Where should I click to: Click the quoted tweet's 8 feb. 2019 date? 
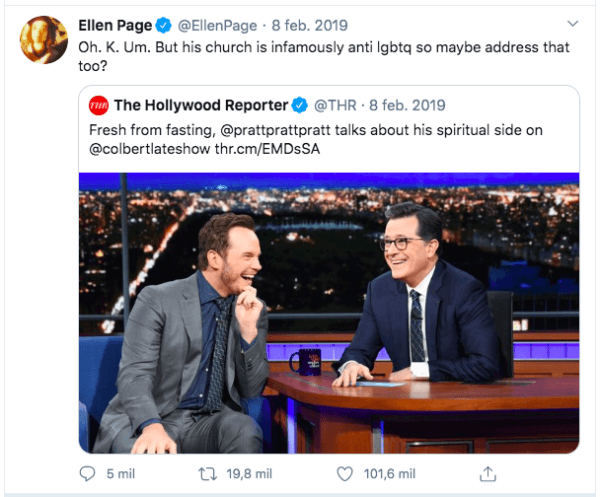(407, 105)
